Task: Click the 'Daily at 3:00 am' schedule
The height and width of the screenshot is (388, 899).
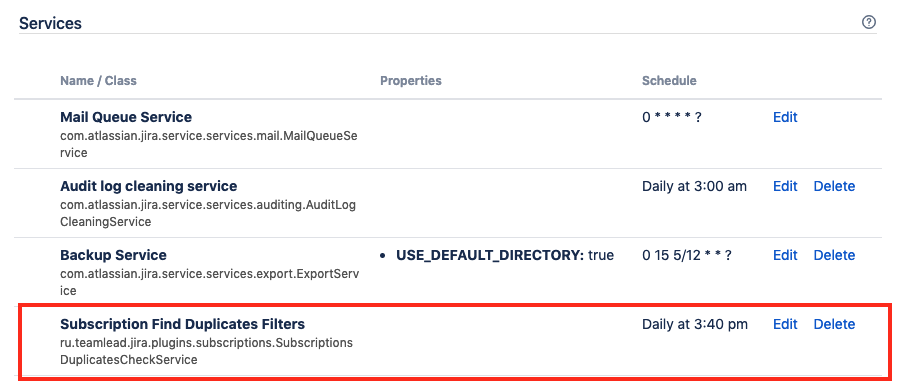Action: tap(694, 186)
